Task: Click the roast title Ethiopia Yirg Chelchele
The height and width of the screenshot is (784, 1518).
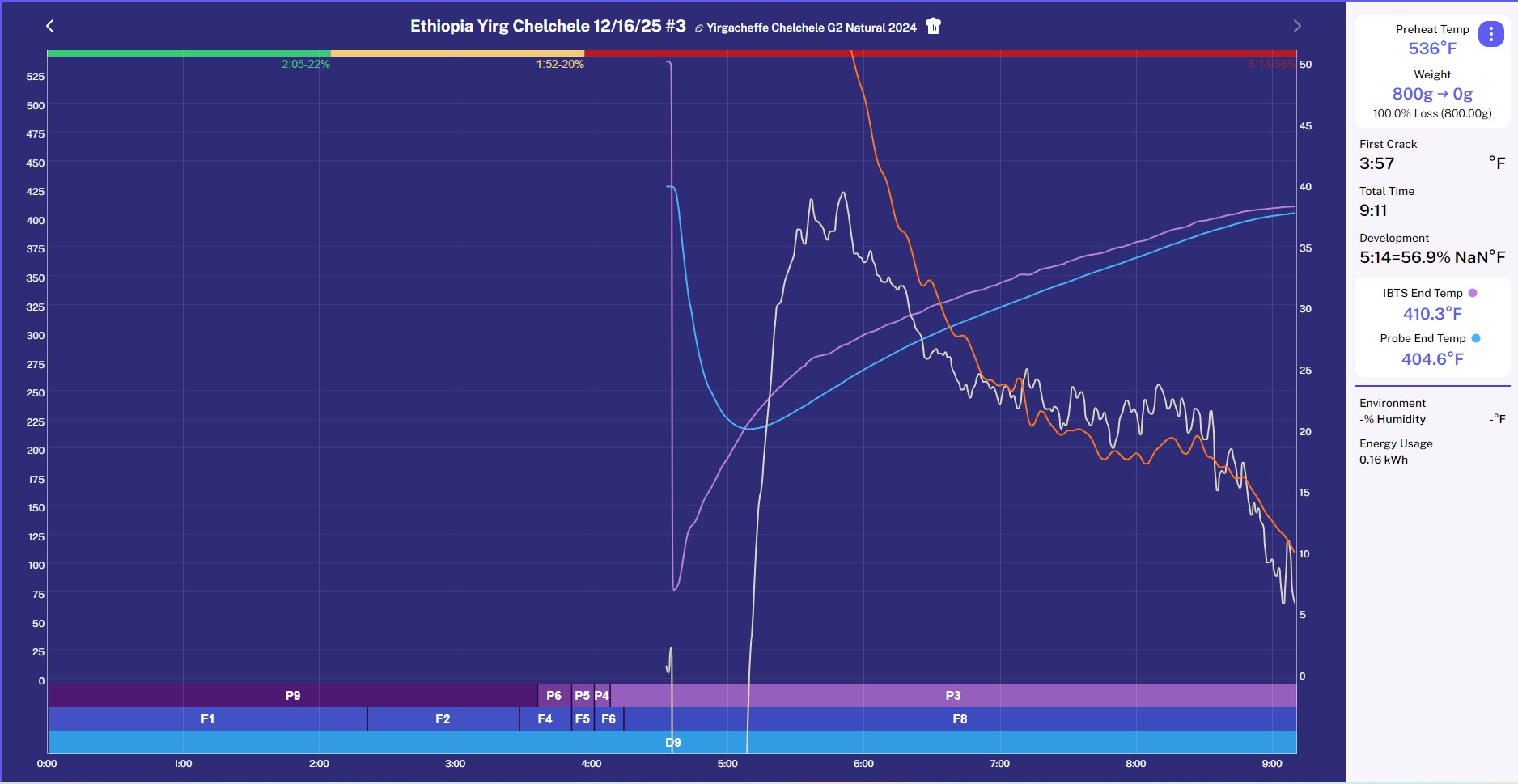Action: pyautogui.click(x=547, y=26)
